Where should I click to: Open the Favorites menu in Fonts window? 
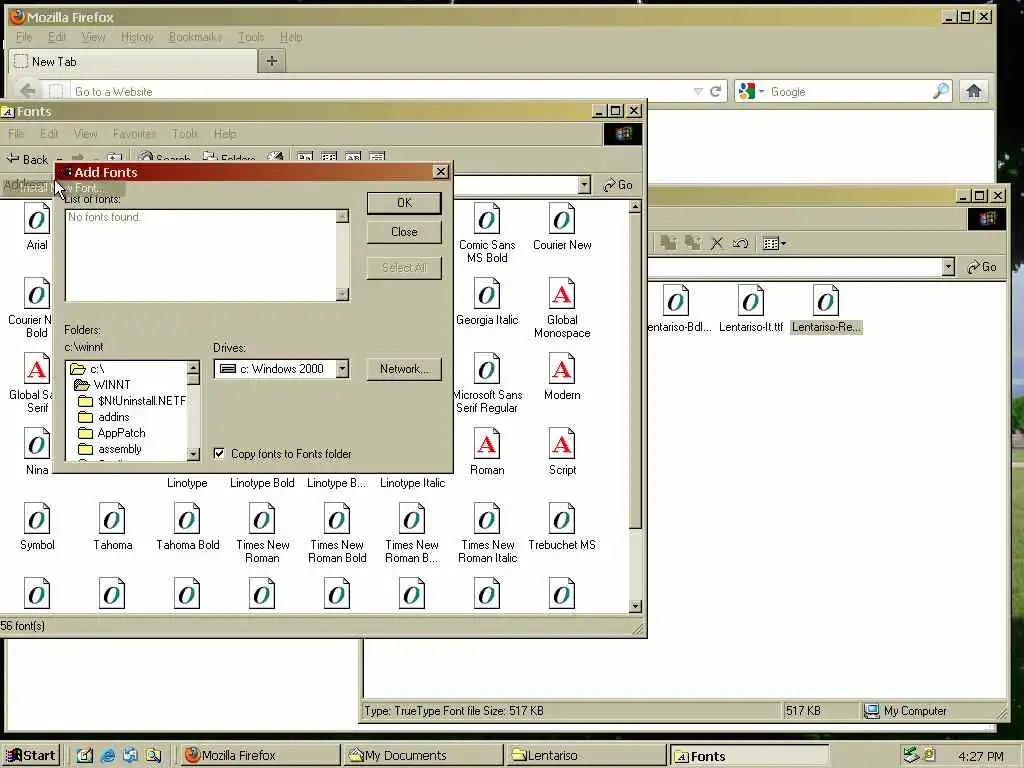pos(135,134)
